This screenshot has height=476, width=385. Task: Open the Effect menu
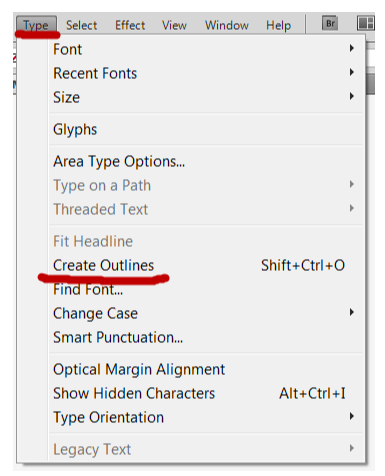[130, 25]
